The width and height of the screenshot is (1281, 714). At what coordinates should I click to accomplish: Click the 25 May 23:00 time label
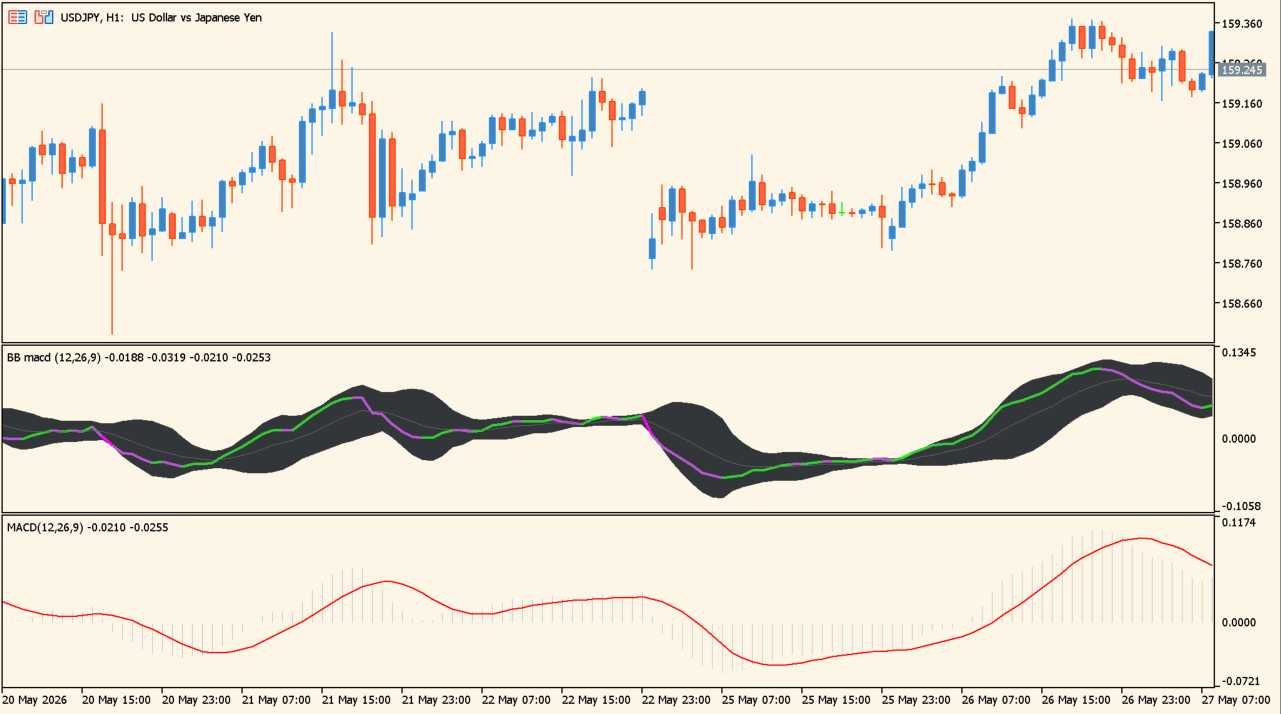(916, 699)
